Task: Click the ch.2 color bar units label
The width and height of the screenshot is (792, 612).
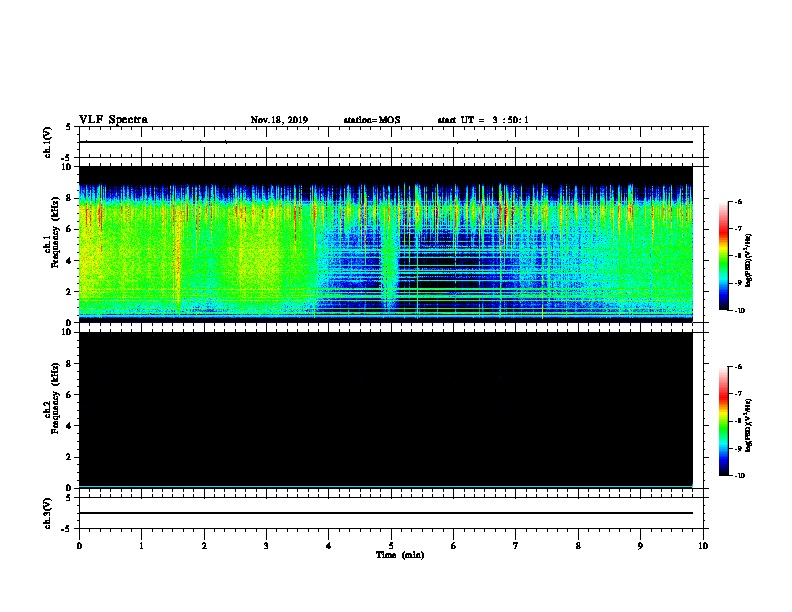Action: click(749, 426)
